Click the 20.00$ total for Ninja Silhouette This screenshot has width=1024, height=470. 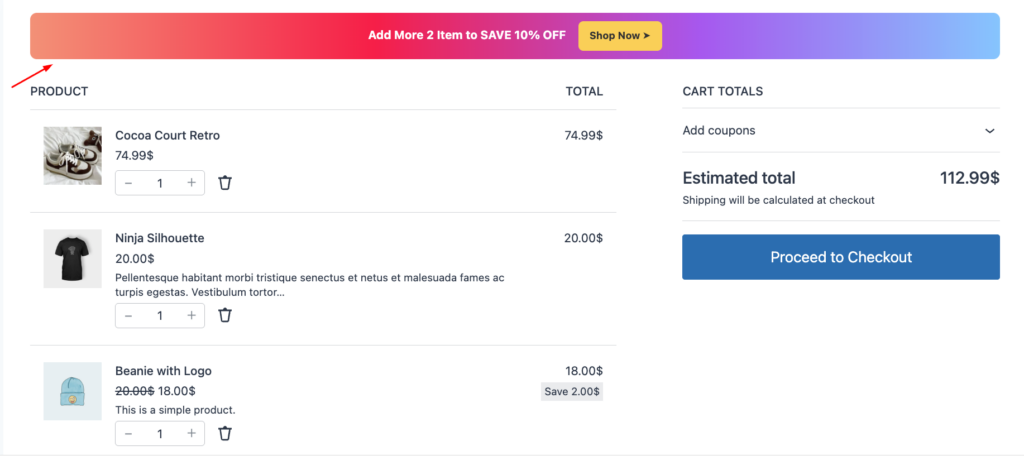tap(583, 238)
